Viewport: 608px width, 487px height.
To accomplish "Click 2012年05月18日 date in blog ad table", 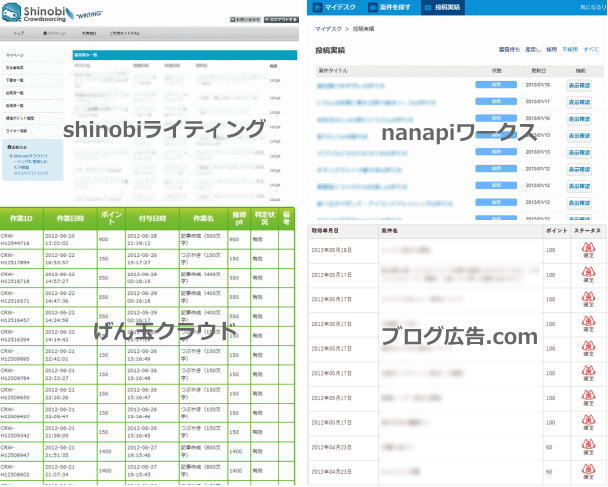I will click(x=332, y=250).
